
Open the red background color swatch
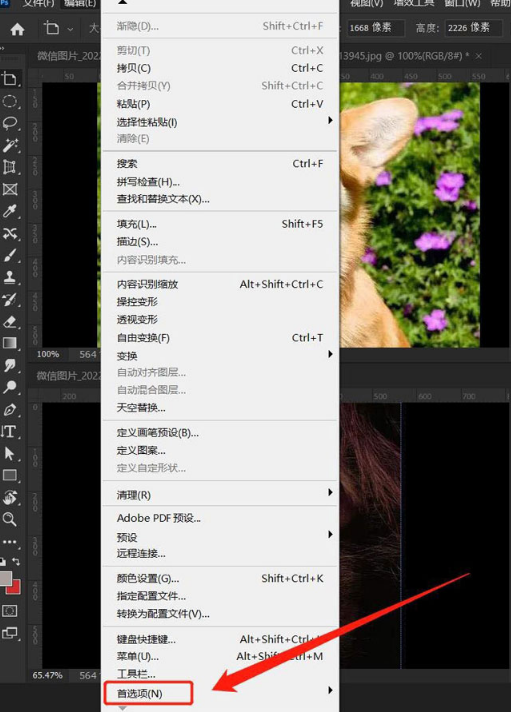[15, 588]
